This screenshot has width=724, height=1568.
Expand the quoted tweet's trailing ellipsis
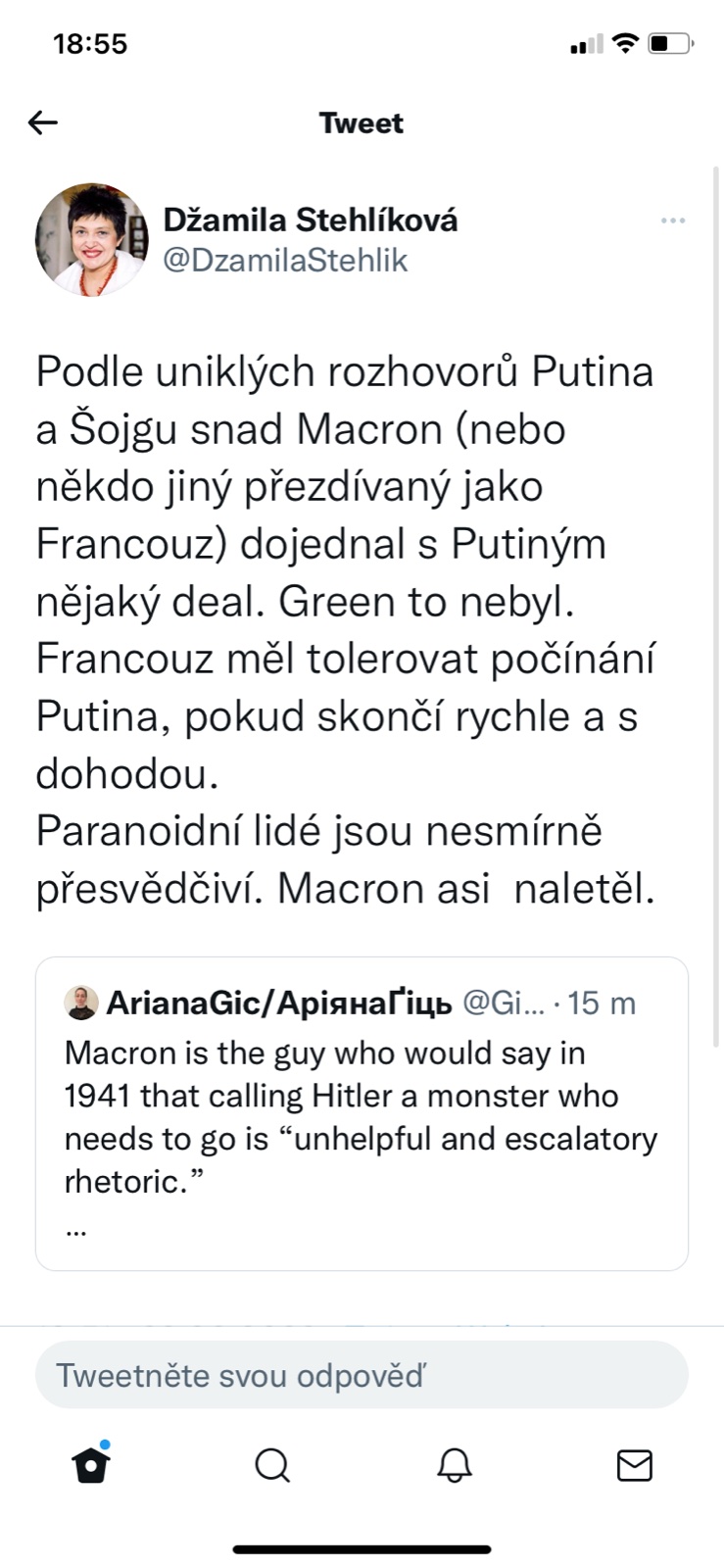tap(76, 1230)
